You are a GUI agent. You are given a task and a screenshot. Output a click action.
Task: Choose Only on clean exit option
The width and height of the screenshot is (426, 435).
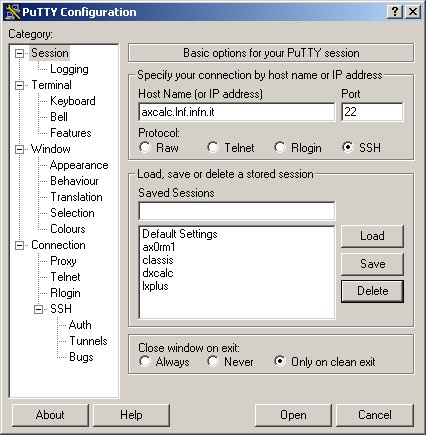pyautogui.click(x=280, y=361)
